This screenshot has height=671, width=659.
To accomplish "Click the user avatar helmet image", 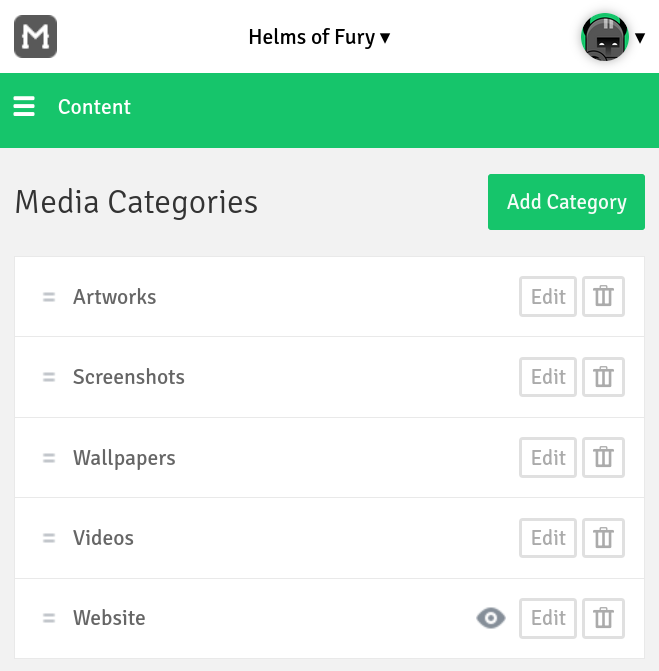I will 605,37.
